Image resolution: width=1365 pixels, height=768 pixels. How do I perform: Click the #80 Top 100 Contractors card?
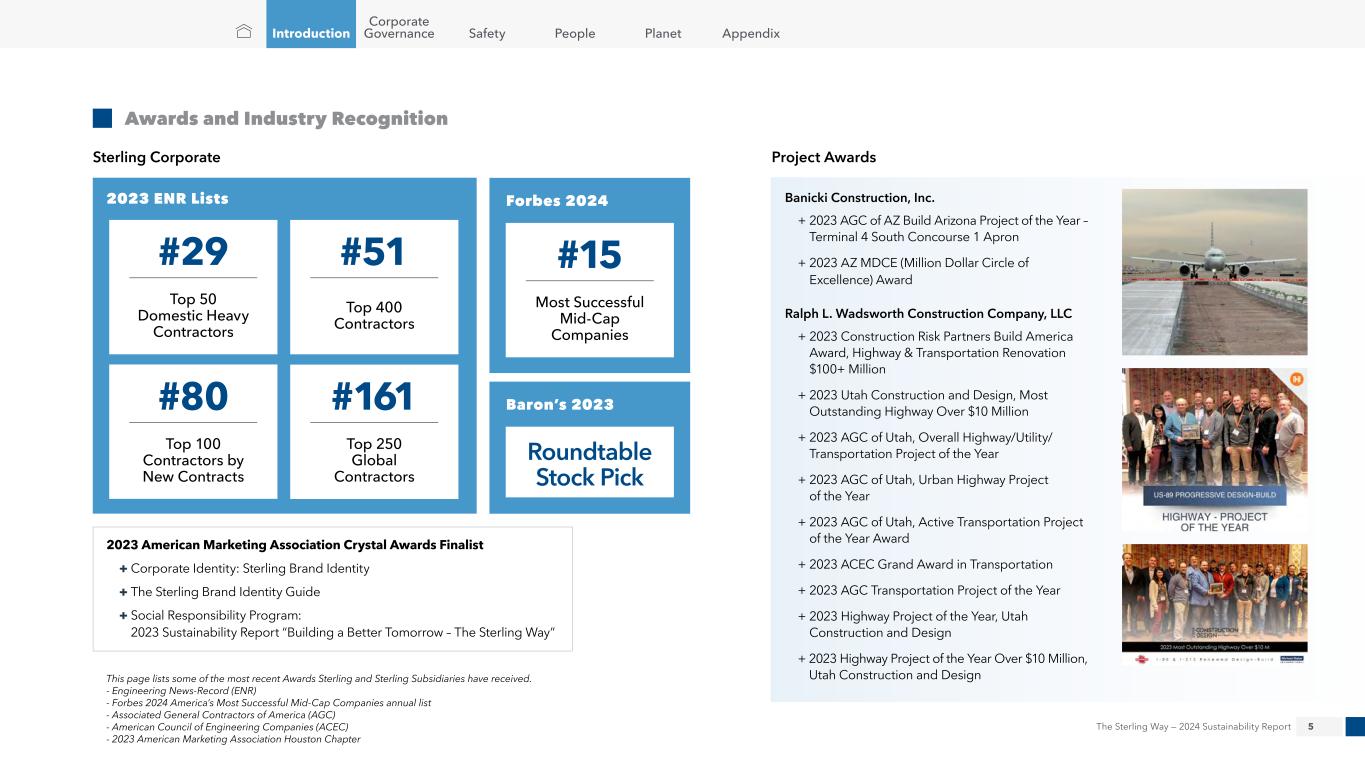tap(193, 431)
